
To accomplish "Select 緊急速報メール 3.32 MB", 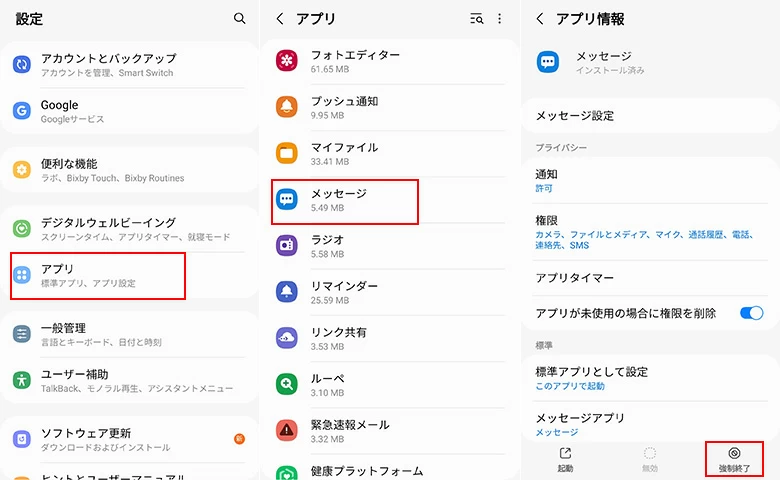I will [390, 431].
